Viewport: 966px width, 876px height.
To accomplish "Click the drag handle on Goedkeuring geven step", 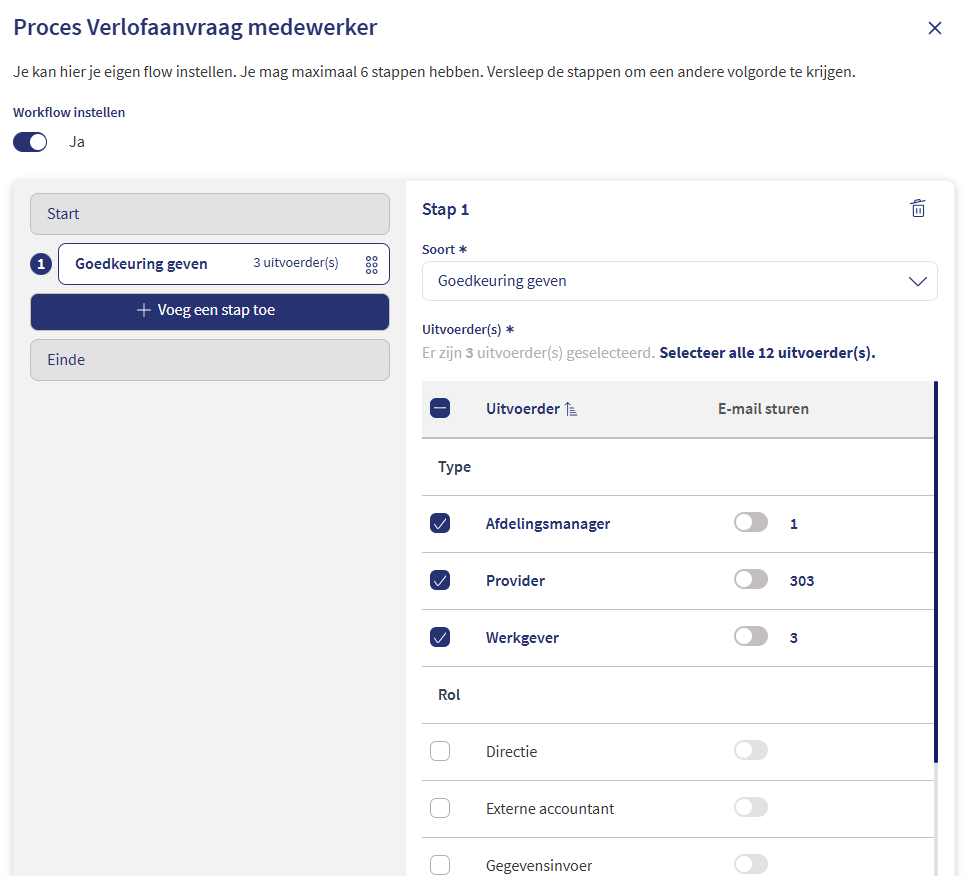I will 371,264.
